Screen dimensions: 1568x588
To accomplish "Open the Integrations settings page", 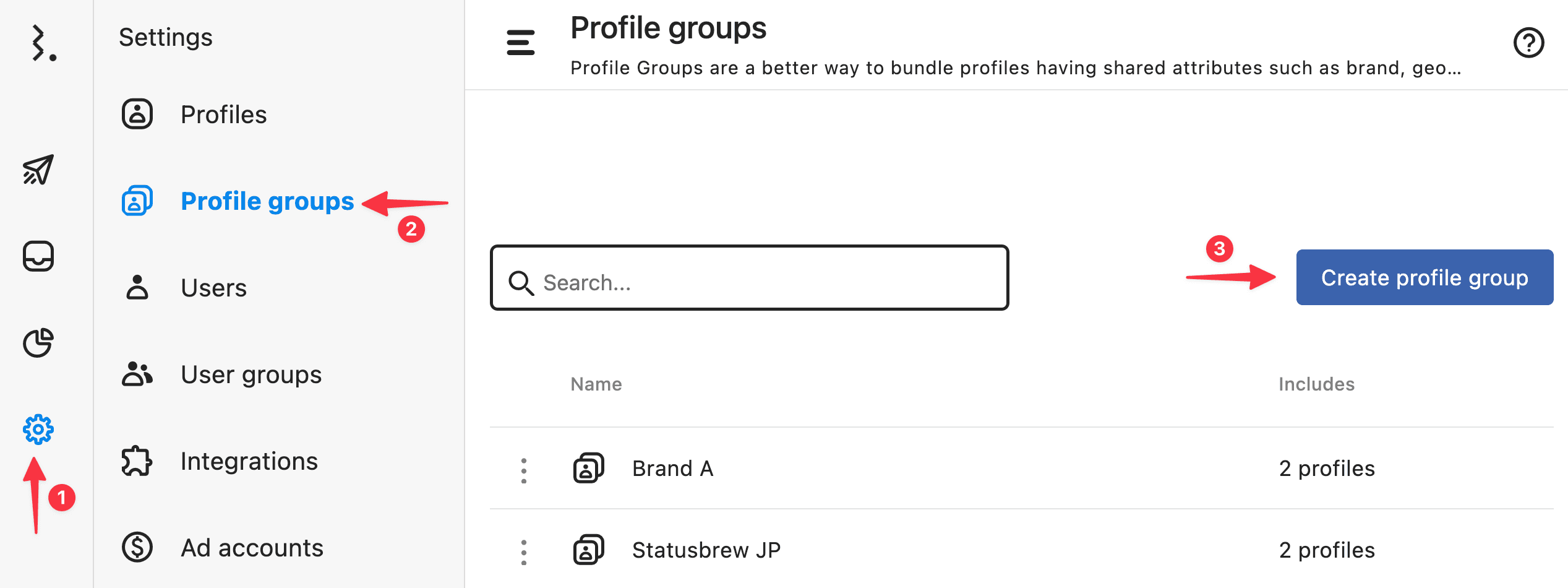I will click(249, 461).
